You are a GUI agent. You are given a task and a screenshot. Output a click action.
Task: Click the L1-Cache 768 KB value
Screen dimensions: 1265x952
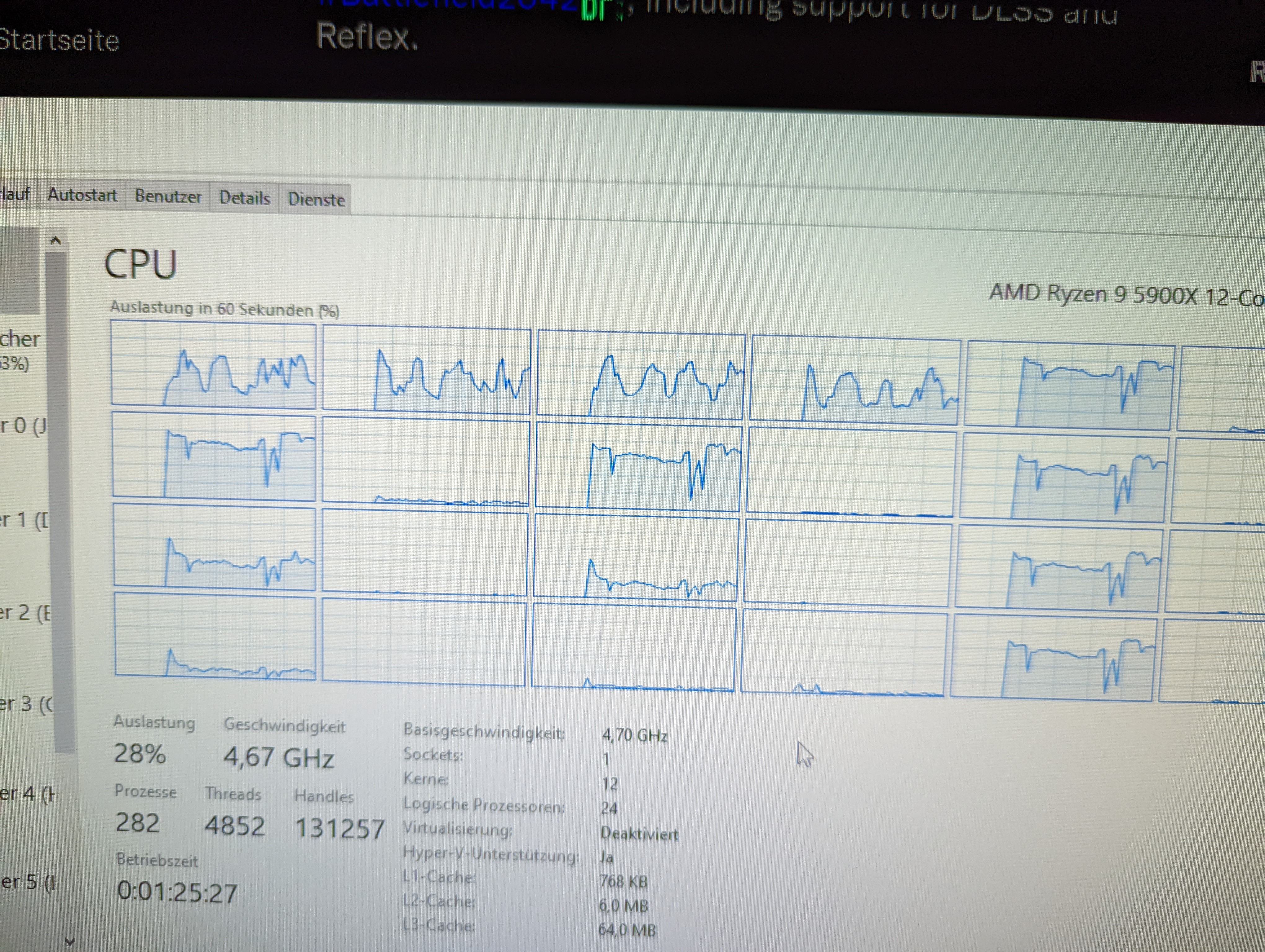[623, 881]
